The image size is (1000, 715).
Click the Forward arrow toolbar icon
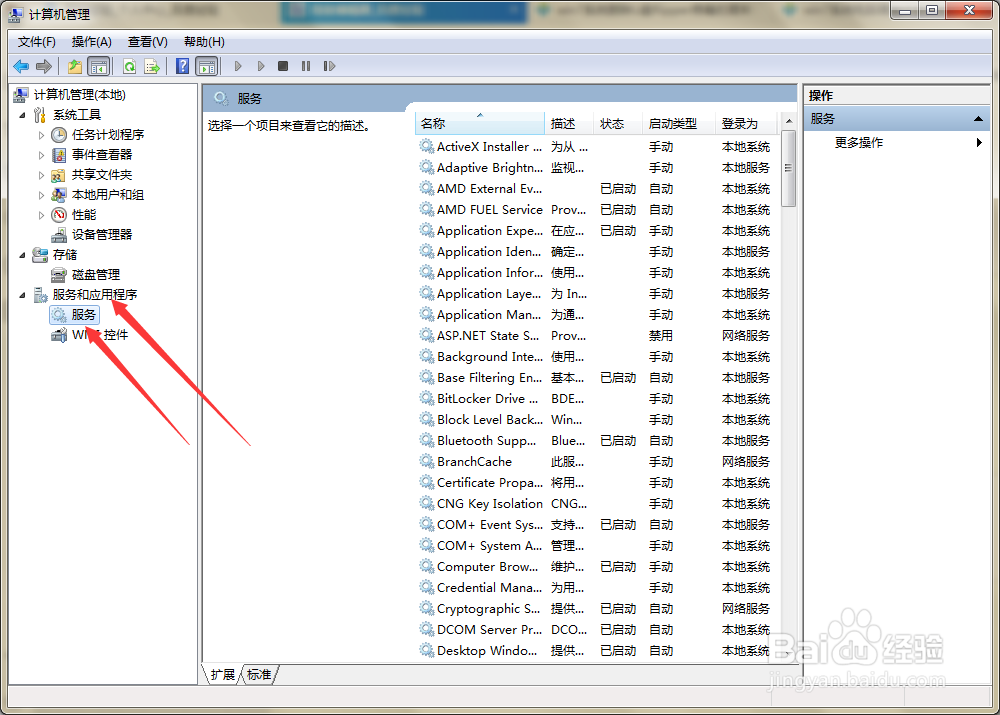(44, 66)
